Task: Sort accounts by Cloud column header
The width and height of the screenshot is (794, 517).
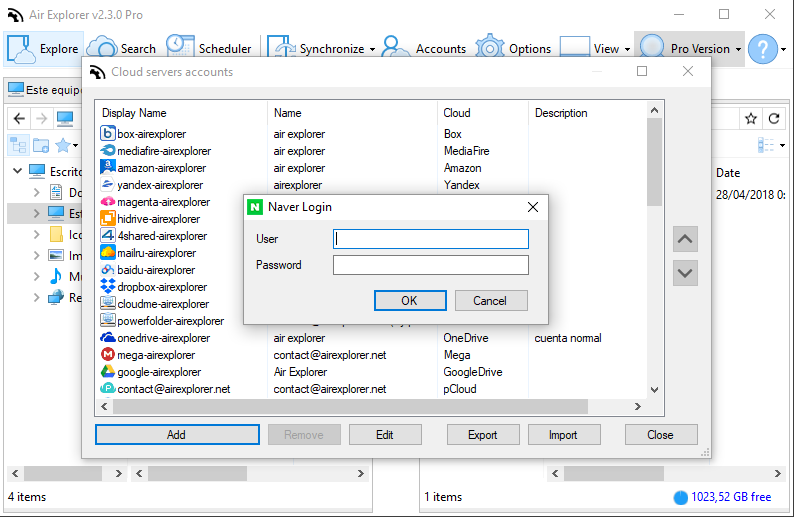Action: (x=457, y=113)
